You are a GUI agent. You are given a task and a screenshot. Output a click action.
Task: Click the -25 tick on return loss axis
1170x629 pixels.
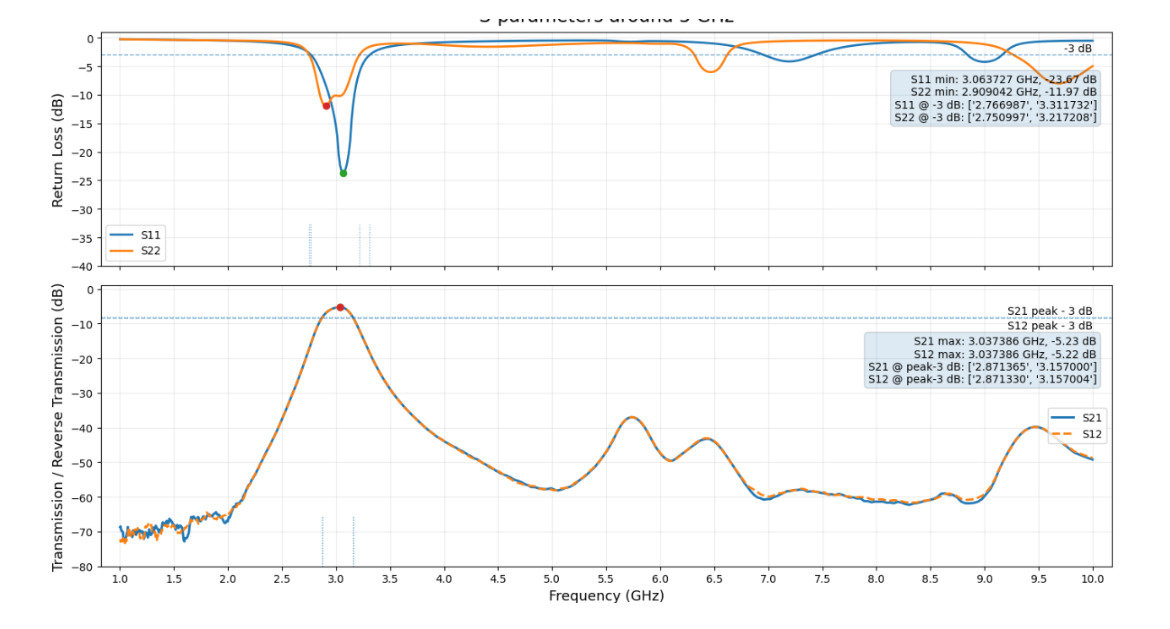coord(84,181)
